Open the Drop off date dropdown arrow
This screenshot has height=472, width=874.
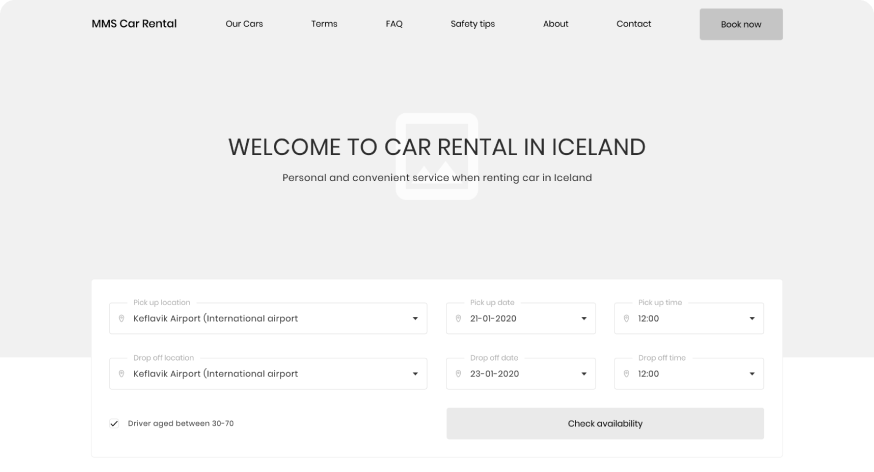[584, 374]
